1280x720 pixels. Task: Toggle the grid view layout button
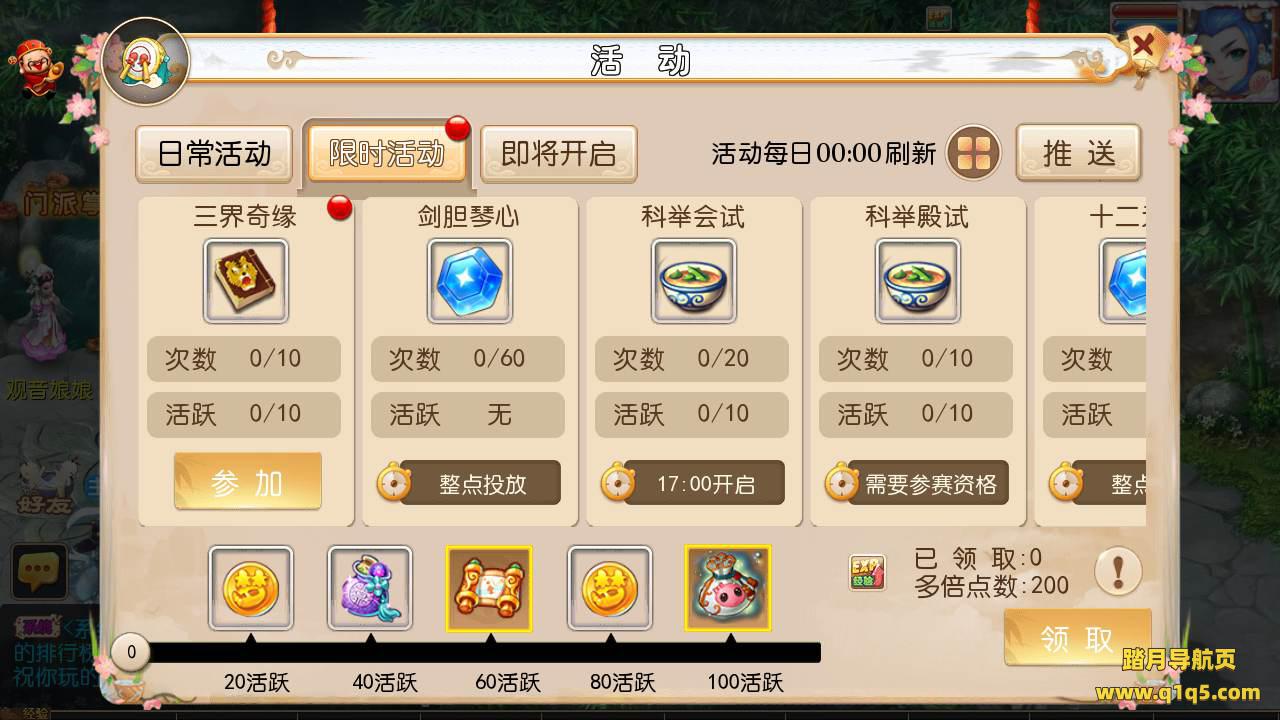[974, 153]
